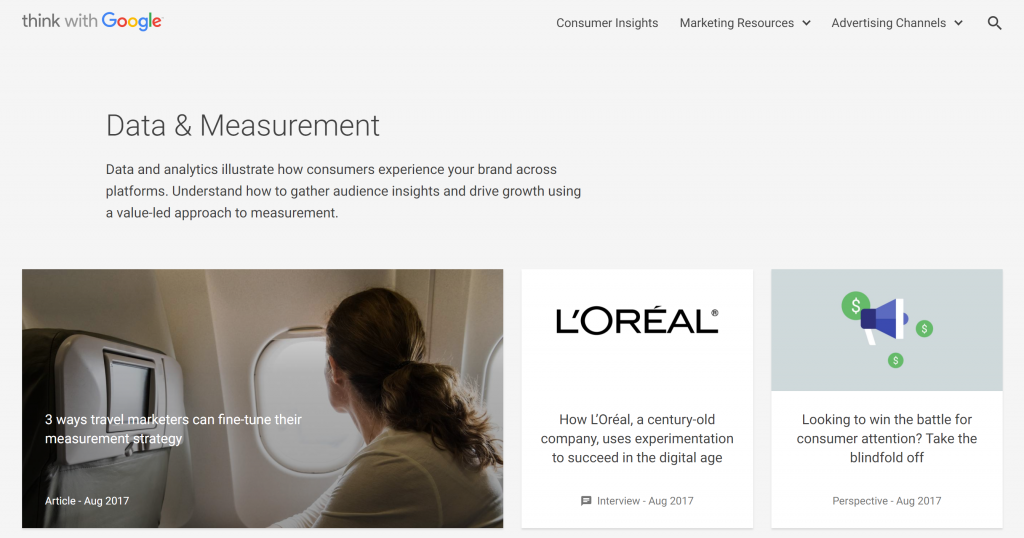The width and height of the screenshot is (1024, 538).
Task: Expand the Advertising Channels chevron
Action: click(x=958, y=23)
